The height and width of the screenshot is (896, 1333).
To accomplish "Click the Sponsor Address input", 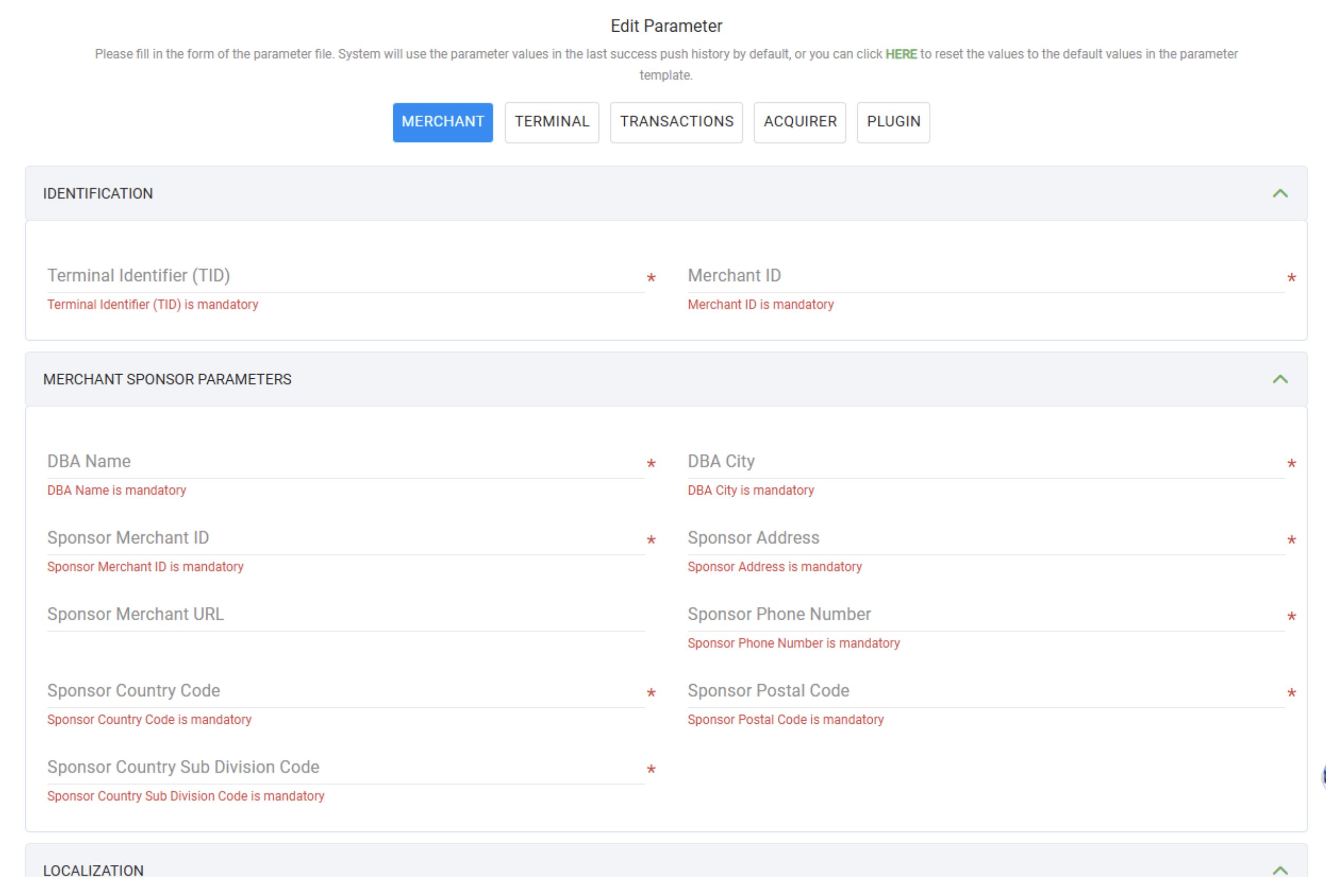I will (x=985, y=538).
